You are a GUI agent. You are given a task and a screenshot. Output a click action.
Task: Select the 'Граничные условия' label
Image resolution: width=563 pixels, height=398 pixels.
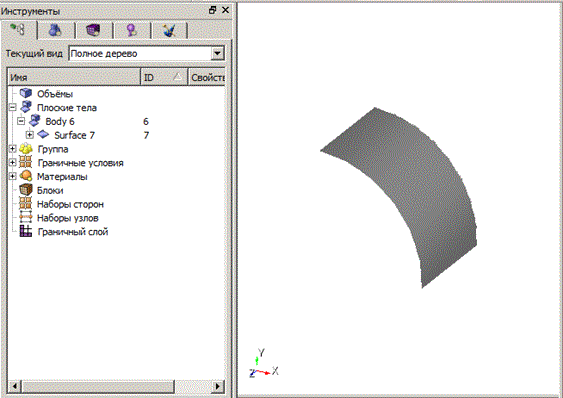tap(80, 163)
